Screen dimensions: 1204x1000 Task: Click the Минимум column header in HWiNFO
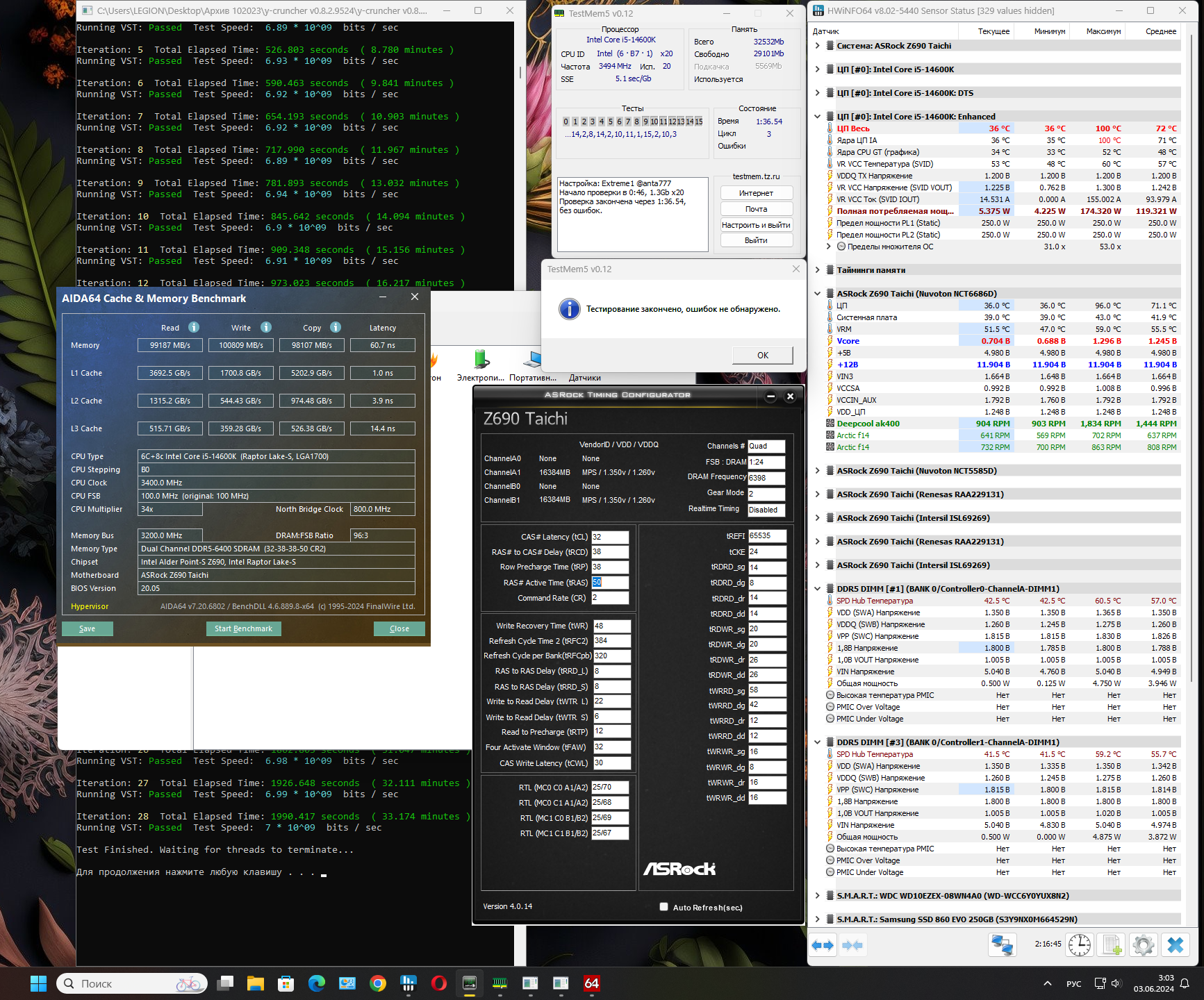(x=1041, y=31)
